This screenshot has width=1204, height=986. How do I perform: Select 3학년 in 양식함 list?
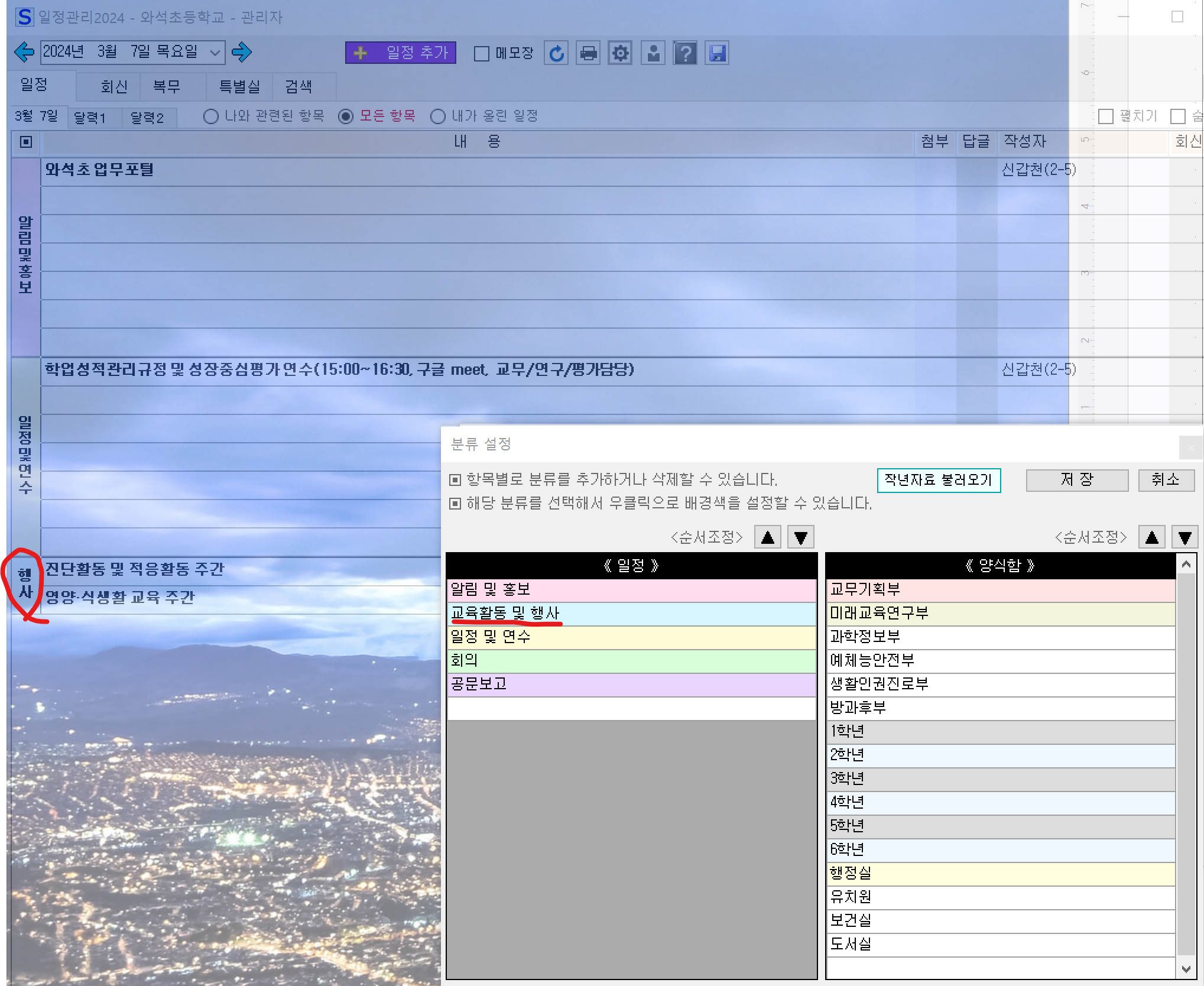click(x=1001, y=779)
